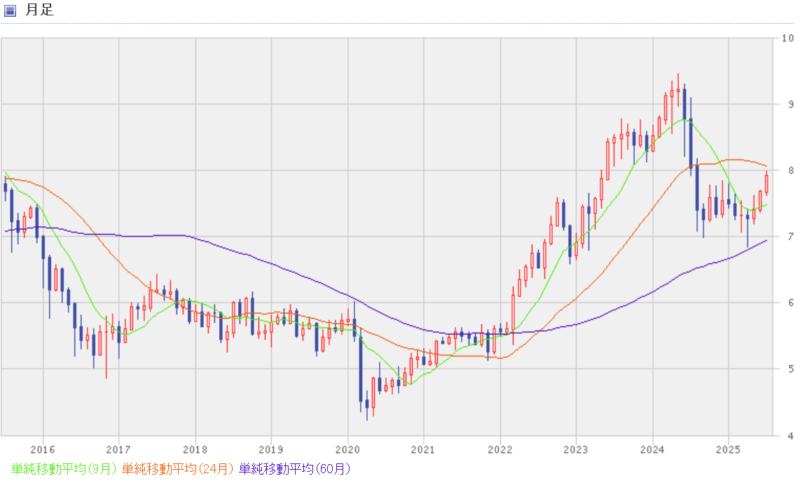The image size is (800, 483).
Task: Click the 4 value on the price axis
Action: [x=791, y=436]
